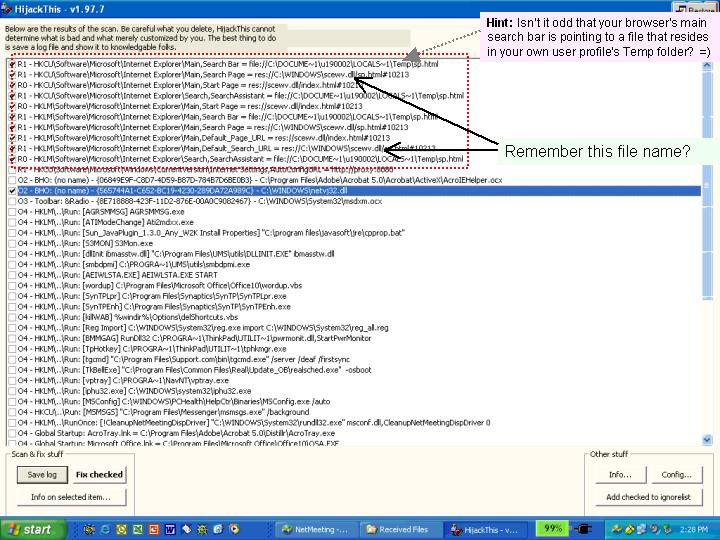The height and width of the screenshot is (540, 720).
Task: Open Info on selected item
Action: (71, 497)
